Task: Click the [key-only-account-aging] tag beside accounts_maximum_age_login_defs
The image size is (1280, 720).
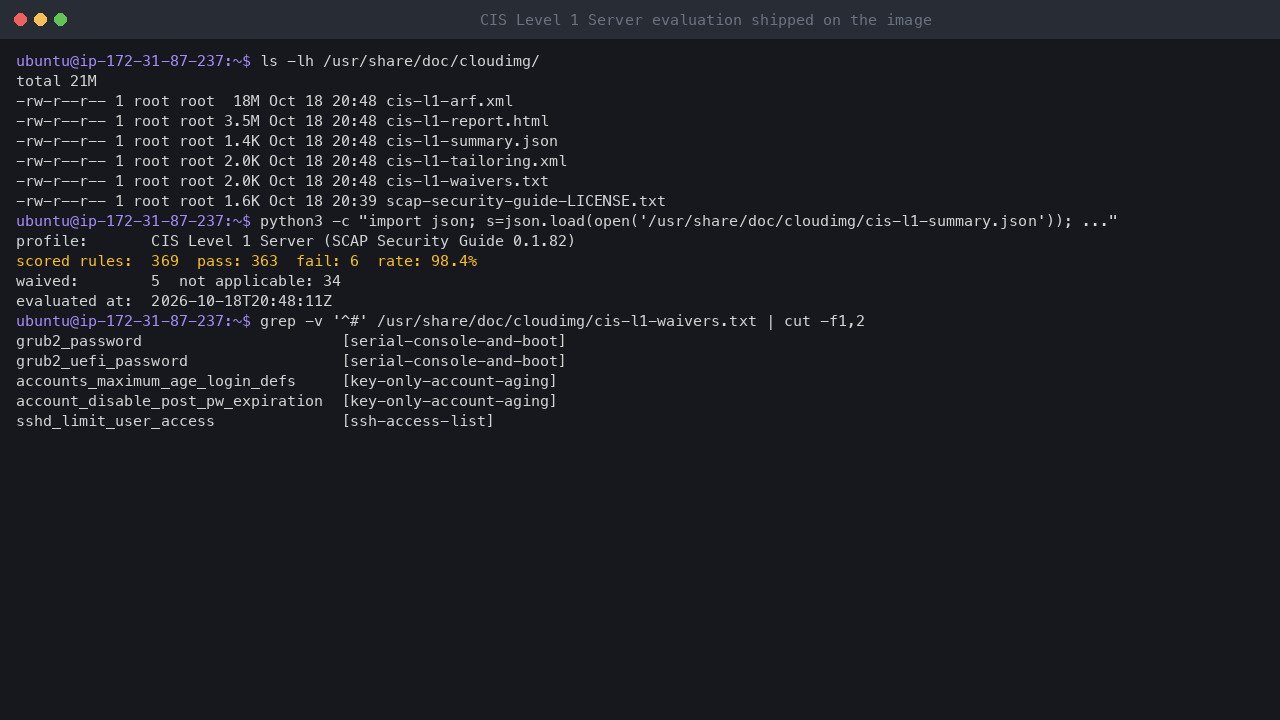Action: click(x=449, y=381)
